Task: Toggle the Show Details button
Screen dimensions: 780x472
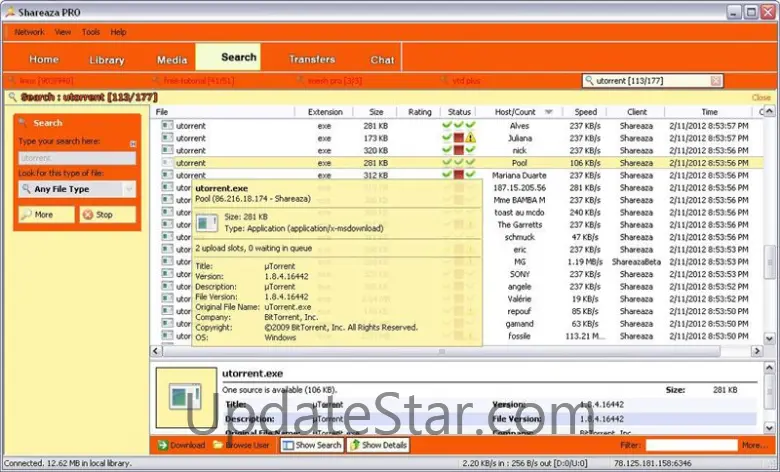Action: (x=378, y=445)
